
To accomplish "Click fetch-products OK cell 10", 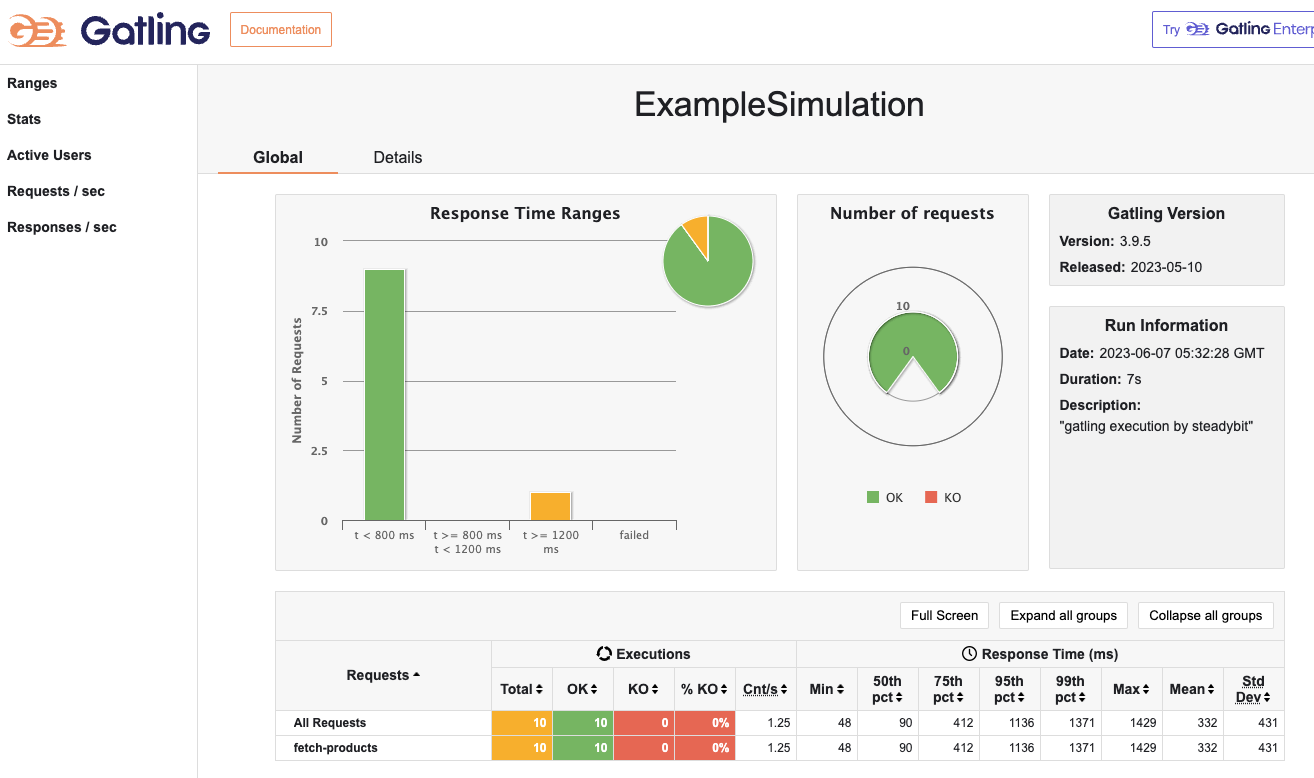I will pos(582,748).
